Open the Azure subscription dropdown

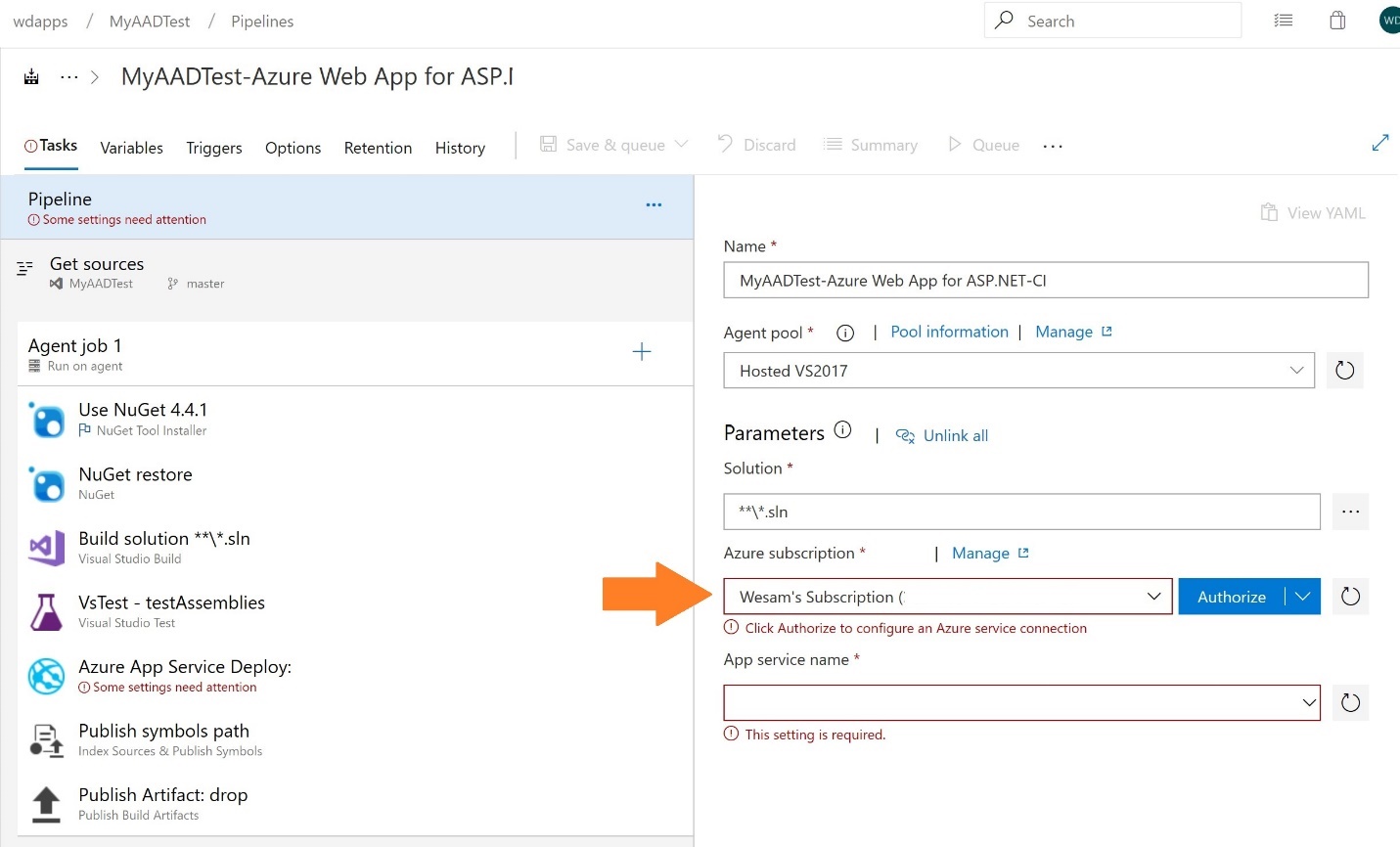pyautogui.click(x=948, y=597)
